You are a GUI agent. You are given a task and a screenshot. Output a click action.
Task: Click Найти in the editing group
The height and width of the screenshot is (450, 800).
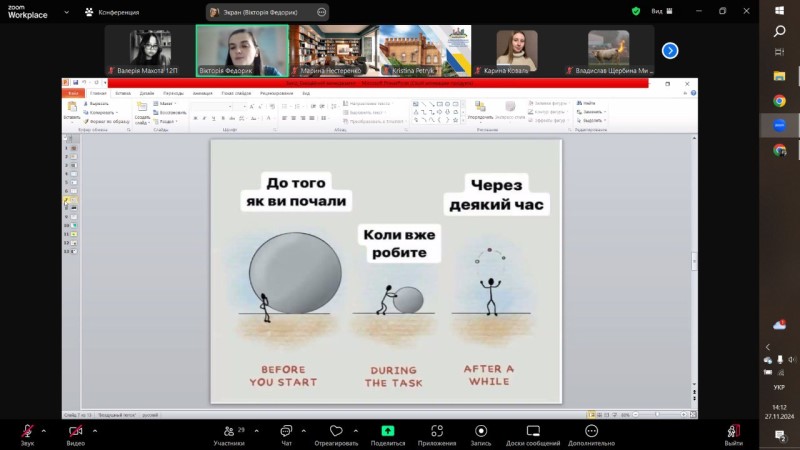tap(586, 103)
